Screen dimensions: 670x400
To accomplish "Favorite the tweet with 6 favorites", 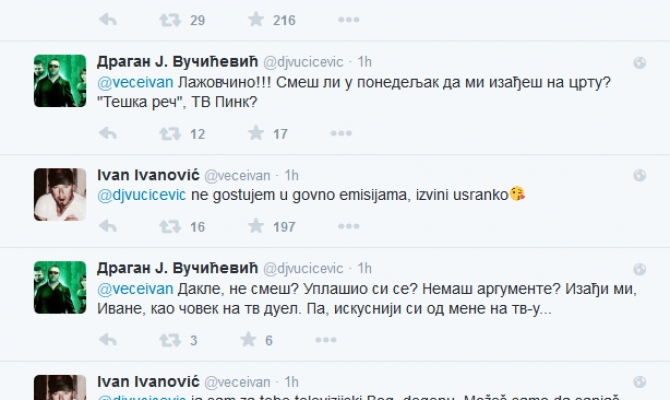I will click(255, 341).
